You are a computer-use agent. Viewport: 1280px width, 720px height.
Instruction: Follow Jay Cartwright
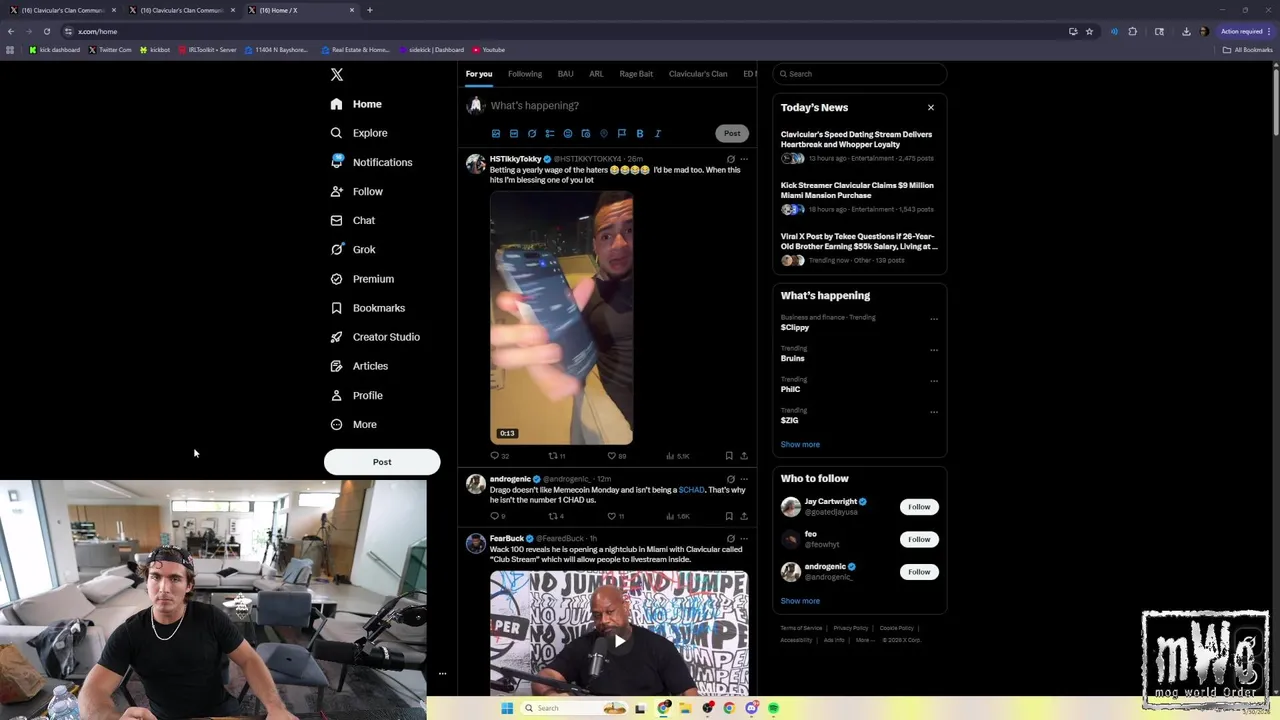(x=919, y=507)
